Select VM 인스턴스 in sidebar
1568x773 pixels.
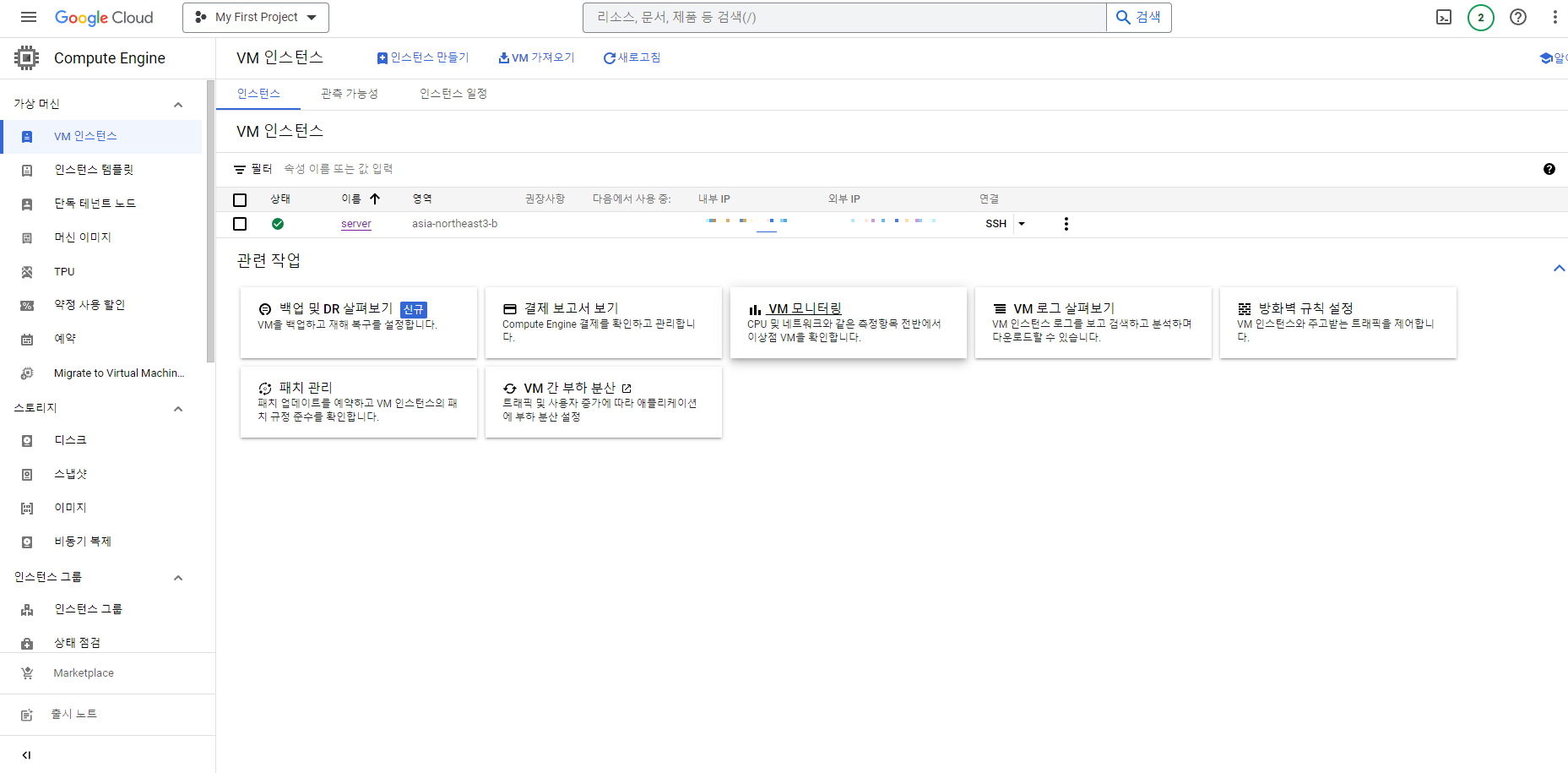point(101,136)
